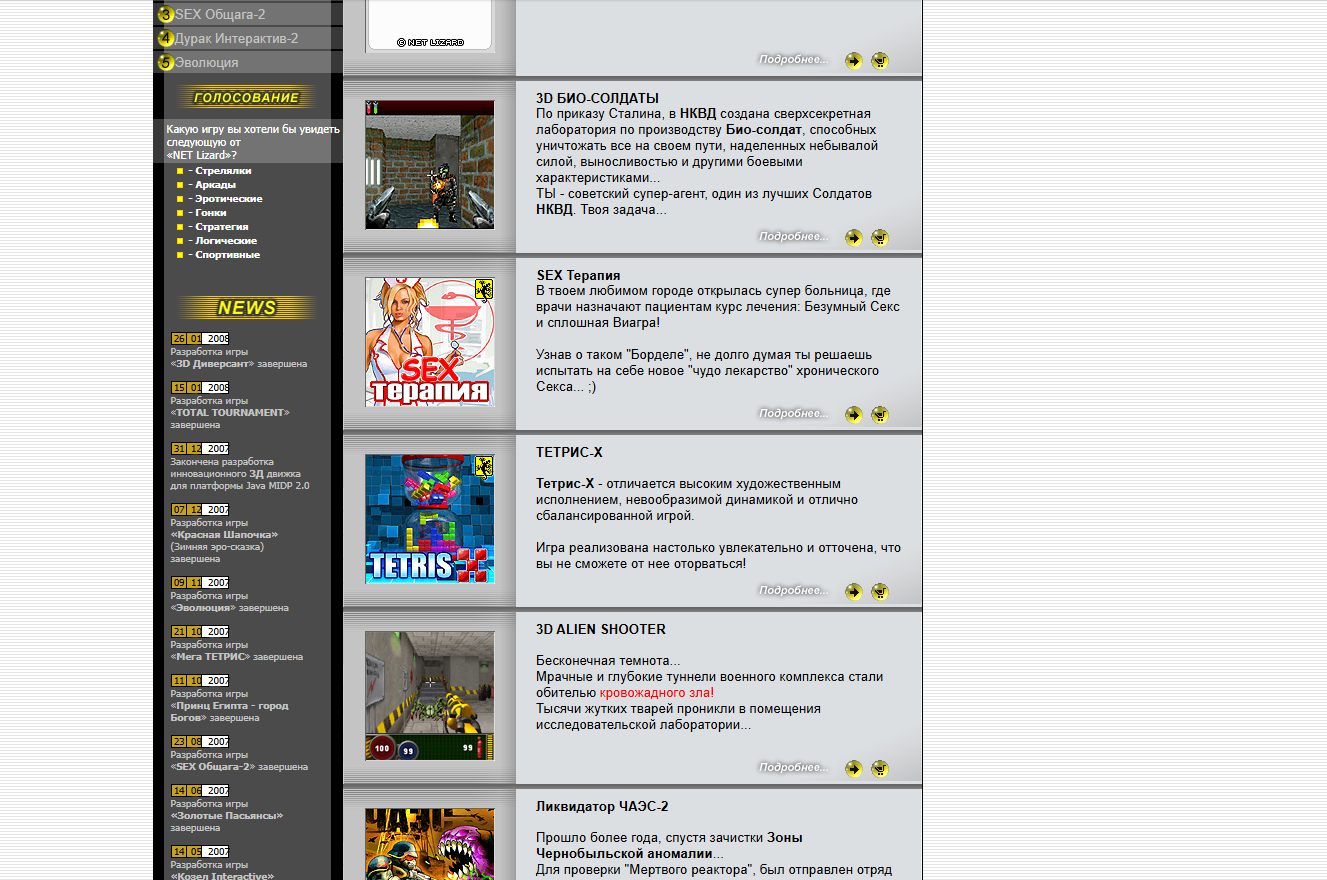
Task: Click Подробнее under 3D ALIEN SHOOTER description
Action: click(x=793, y=768)
